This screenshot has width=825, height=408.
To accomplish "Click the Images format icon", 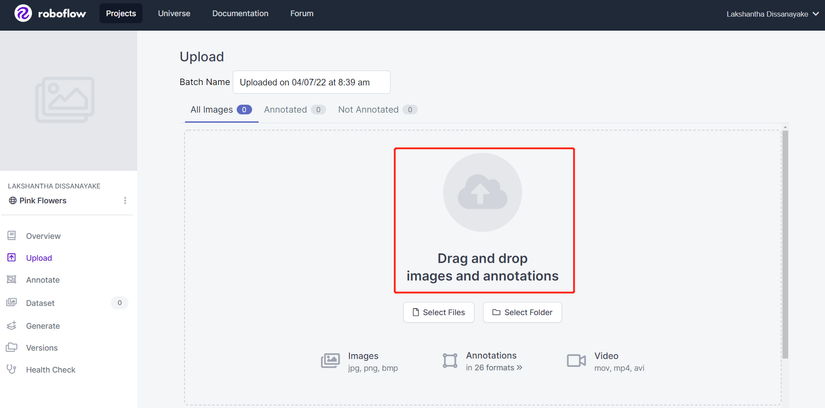I will tap(330, 361).
